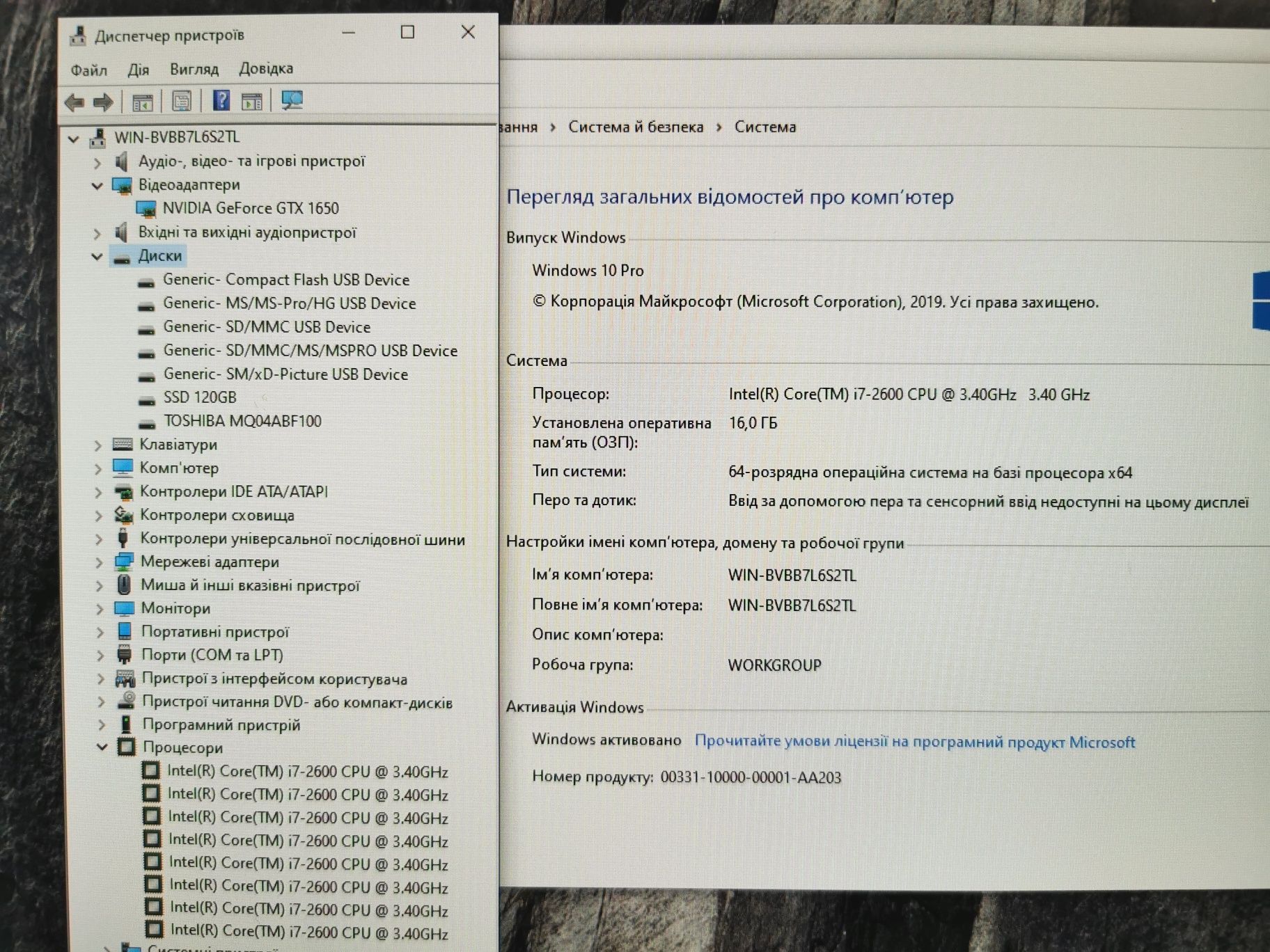The width and height of the screenshot is (1270, 952).
Task: Expand the Програмний пристрій category
Action: click(x=102, y=725)
